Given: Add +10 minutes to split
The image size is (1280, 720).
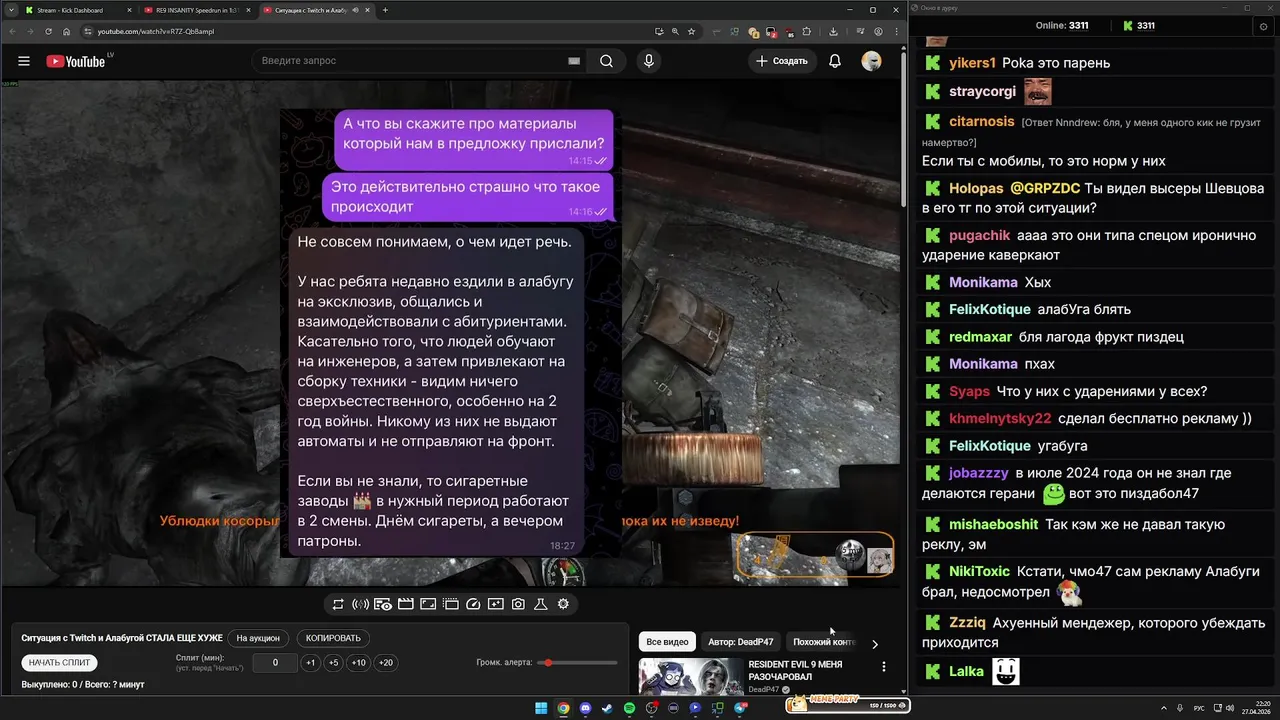Looking at the screenshot, I should point(358,663).
